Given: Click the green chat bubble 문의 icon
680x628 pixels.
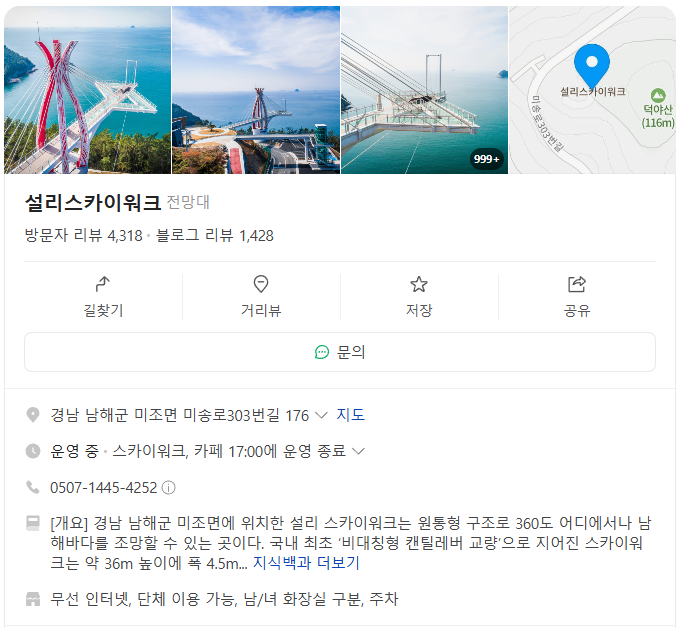Looking at the screenshot, I should pos(322,352).
